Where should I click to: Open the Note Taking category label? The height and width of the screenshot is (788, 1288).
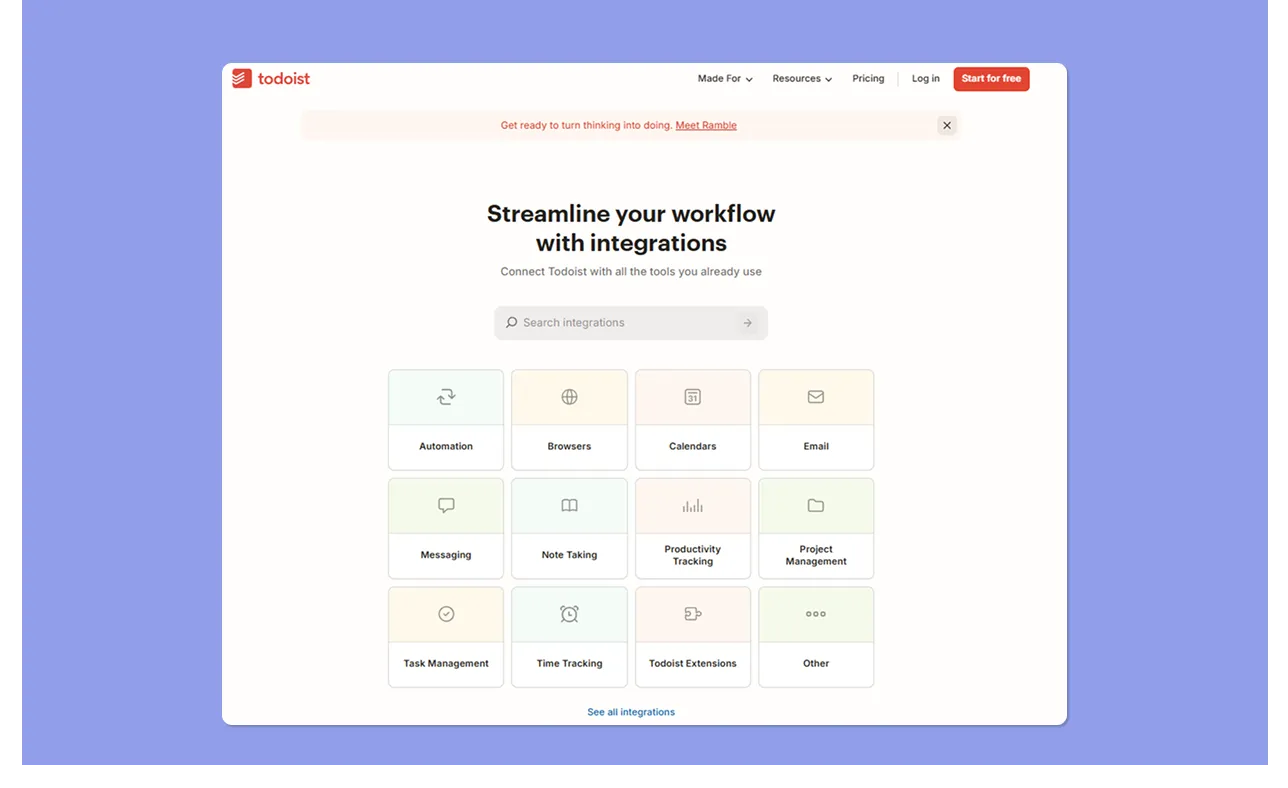pyautogui.click(x=569, y=555)
